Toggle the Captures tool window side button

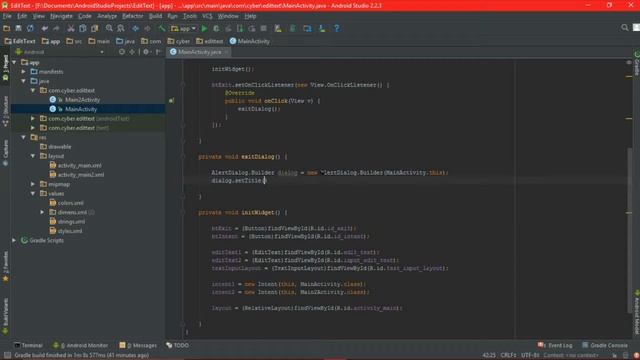[5, 153]
